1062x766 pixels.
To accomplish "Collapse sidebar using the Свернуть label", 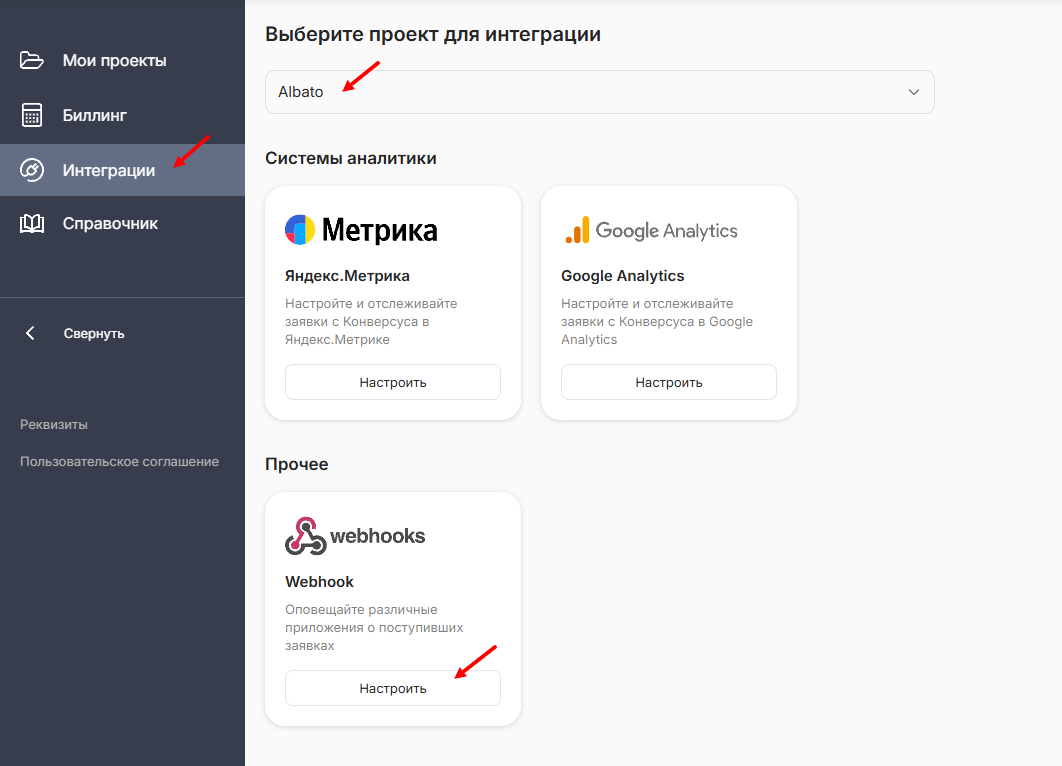I will tap(94, 333).
